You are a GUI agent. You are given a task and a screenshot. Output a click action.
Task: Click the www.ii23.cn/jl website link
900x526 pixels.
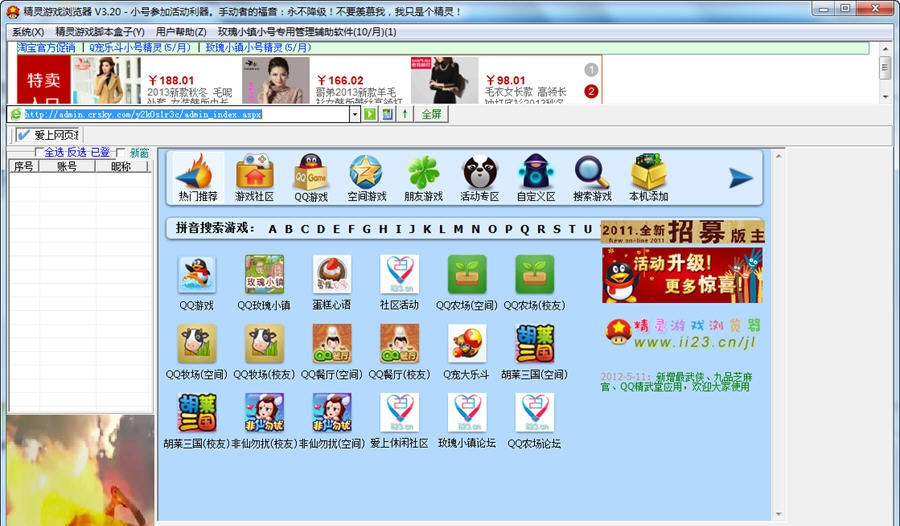[x=695, y=343]
